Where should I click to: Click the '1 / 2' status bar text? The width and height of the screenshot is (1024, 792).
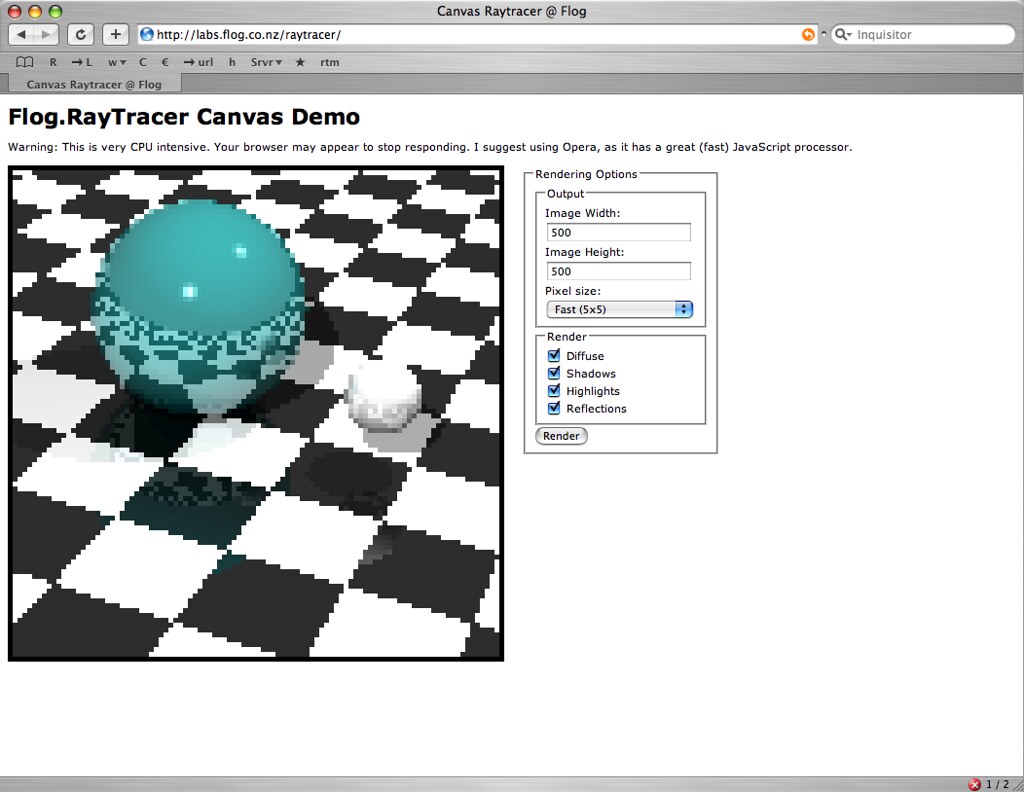tap(997, 784)
